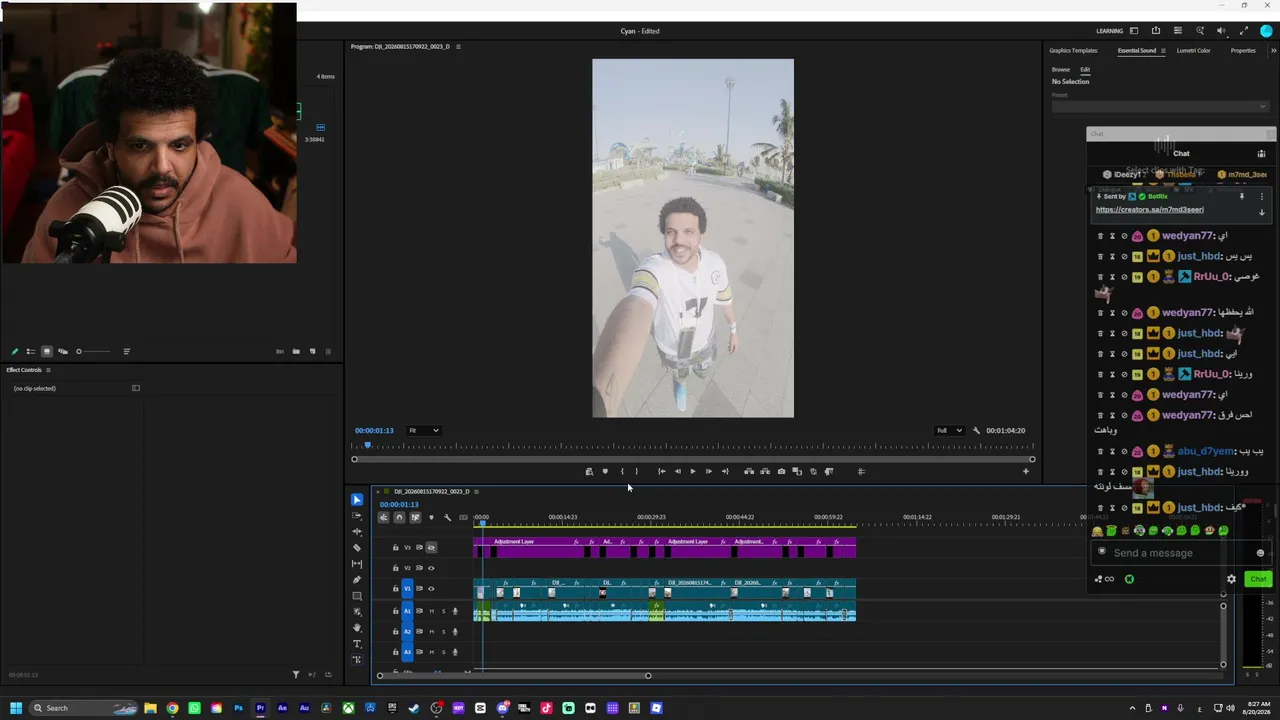
Task: Click the Mark In bracket button
Action: click(622, 471)
